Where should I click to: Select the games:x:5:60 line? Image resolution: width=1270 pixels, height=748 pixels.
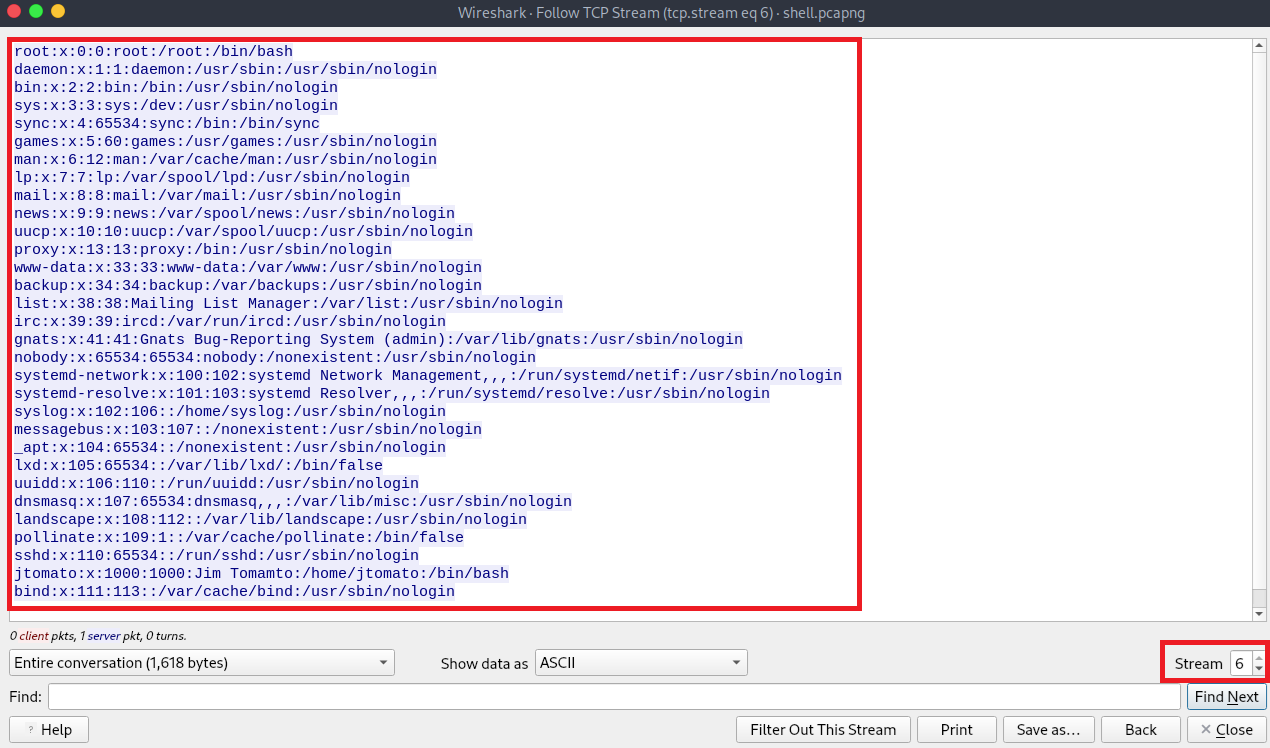click(225, 141)
